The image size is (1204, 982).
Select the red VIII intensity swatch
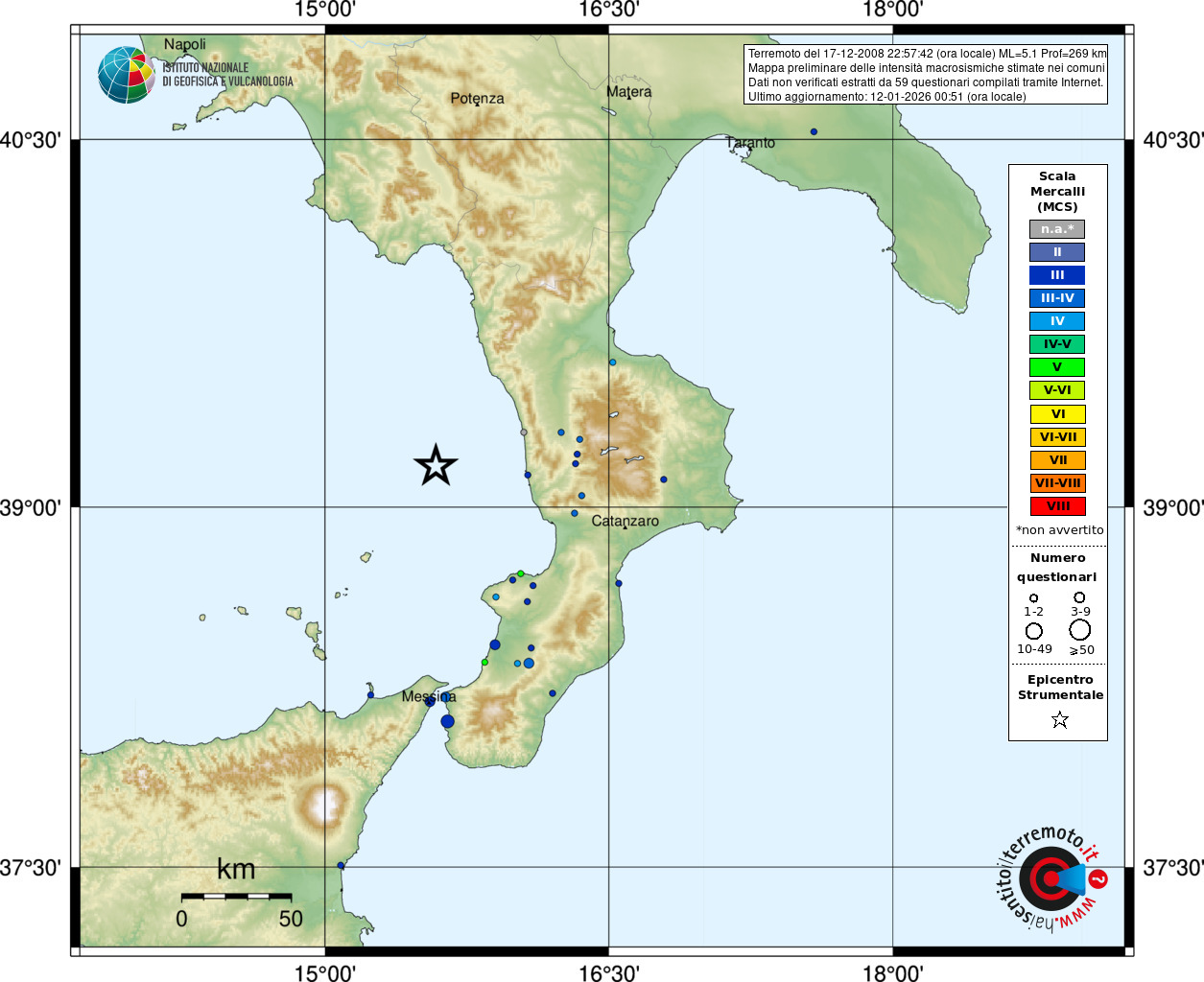pyautogui.click(x=1057, y=506)
